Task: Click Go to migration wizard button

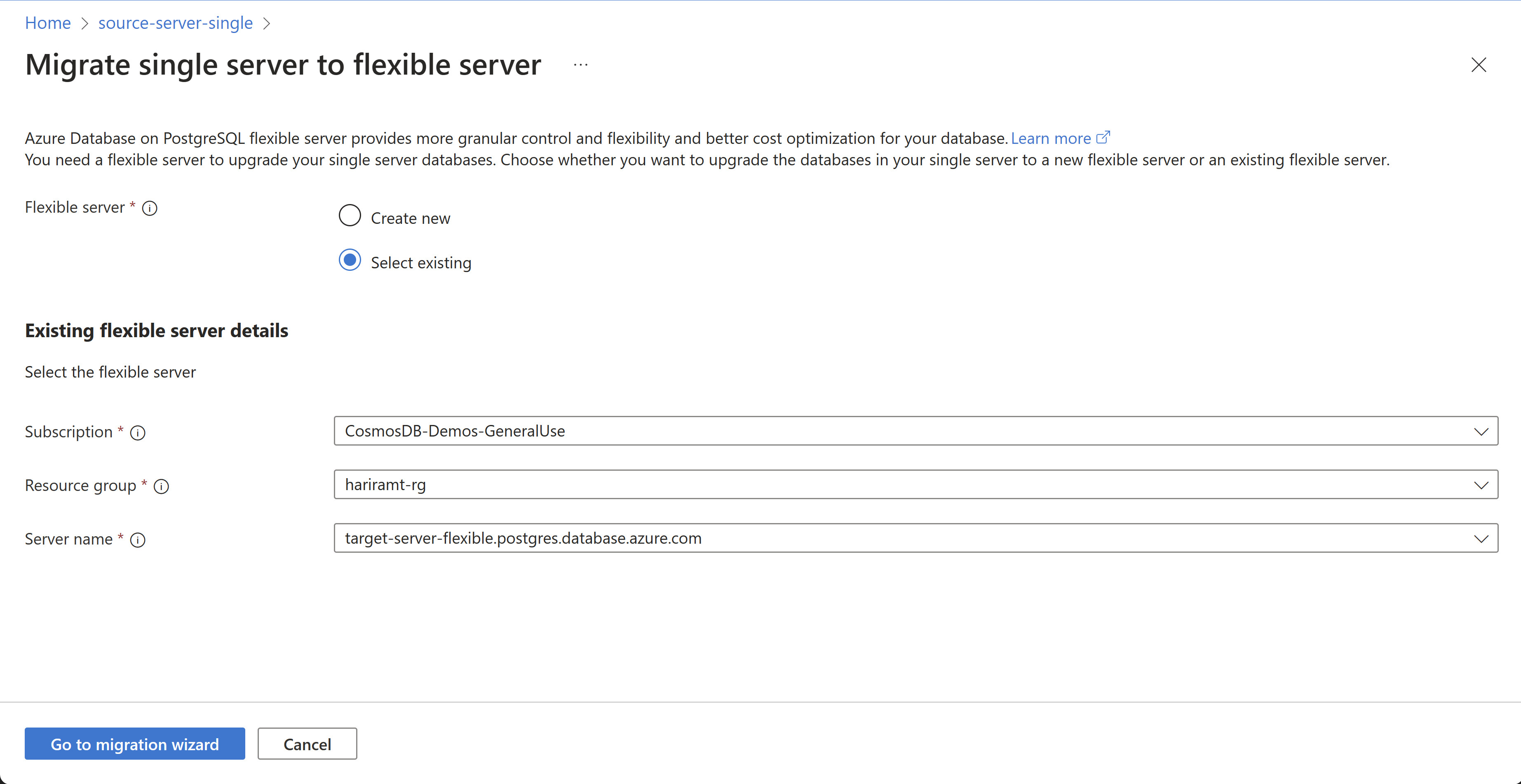Action: (x=135, y=744)
